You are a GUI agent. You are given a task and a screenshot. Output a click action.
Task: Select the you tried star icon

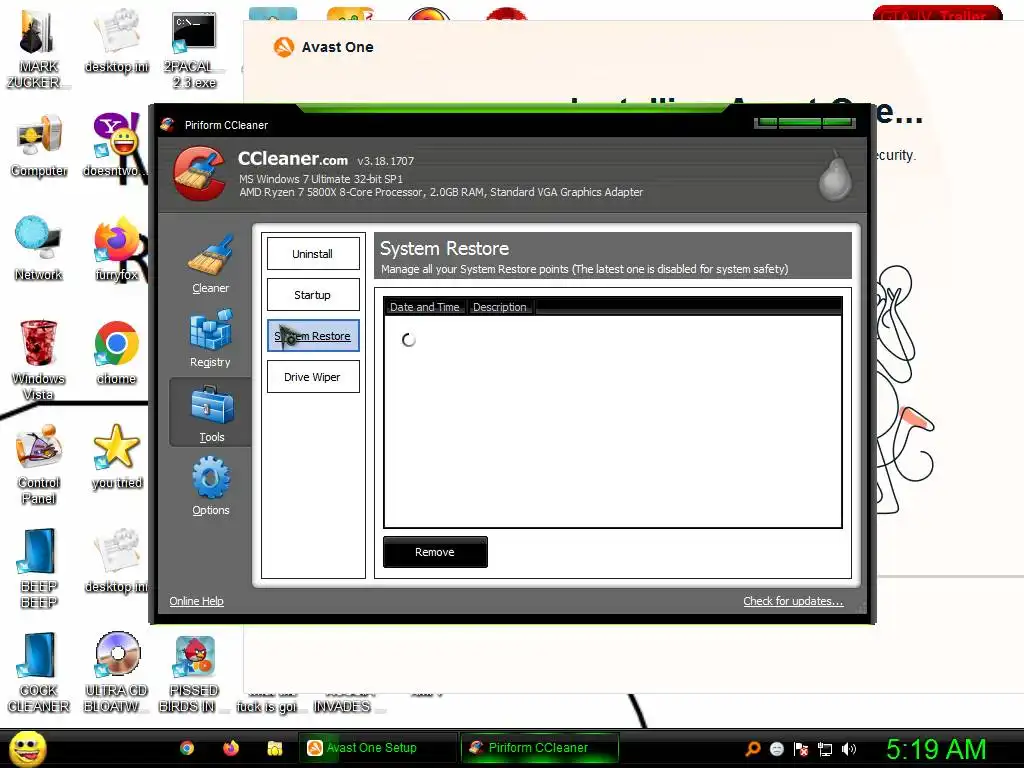pyautogui.click(x=116, y=457)
